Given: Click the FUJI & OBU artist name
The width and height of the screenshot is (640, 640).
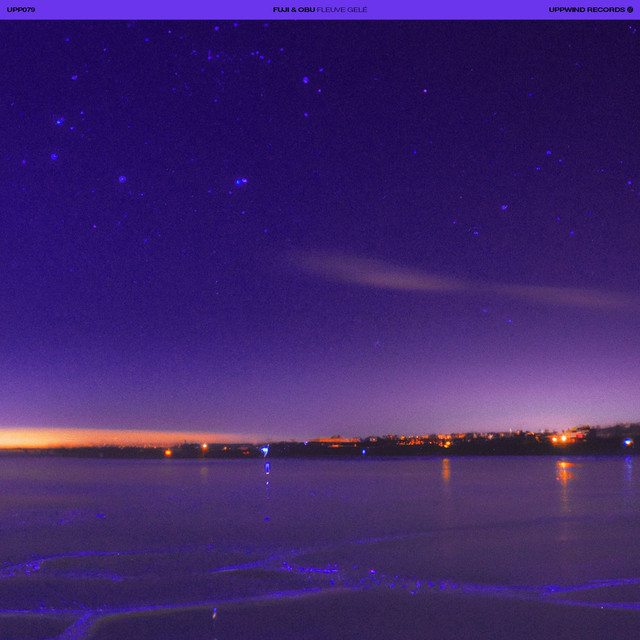Looking at the screenshot, I should tap(293, 9).
